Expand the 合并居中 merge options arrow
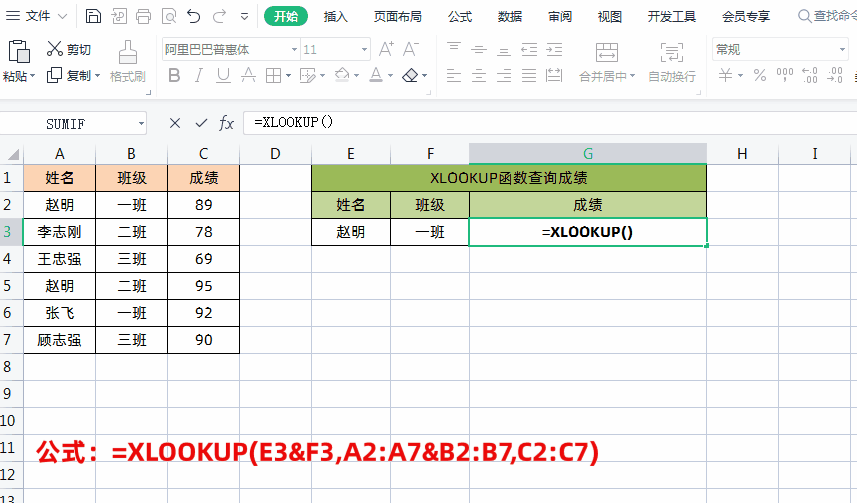Viewport: 857px width, 503px height. click(x=632, y=75)
